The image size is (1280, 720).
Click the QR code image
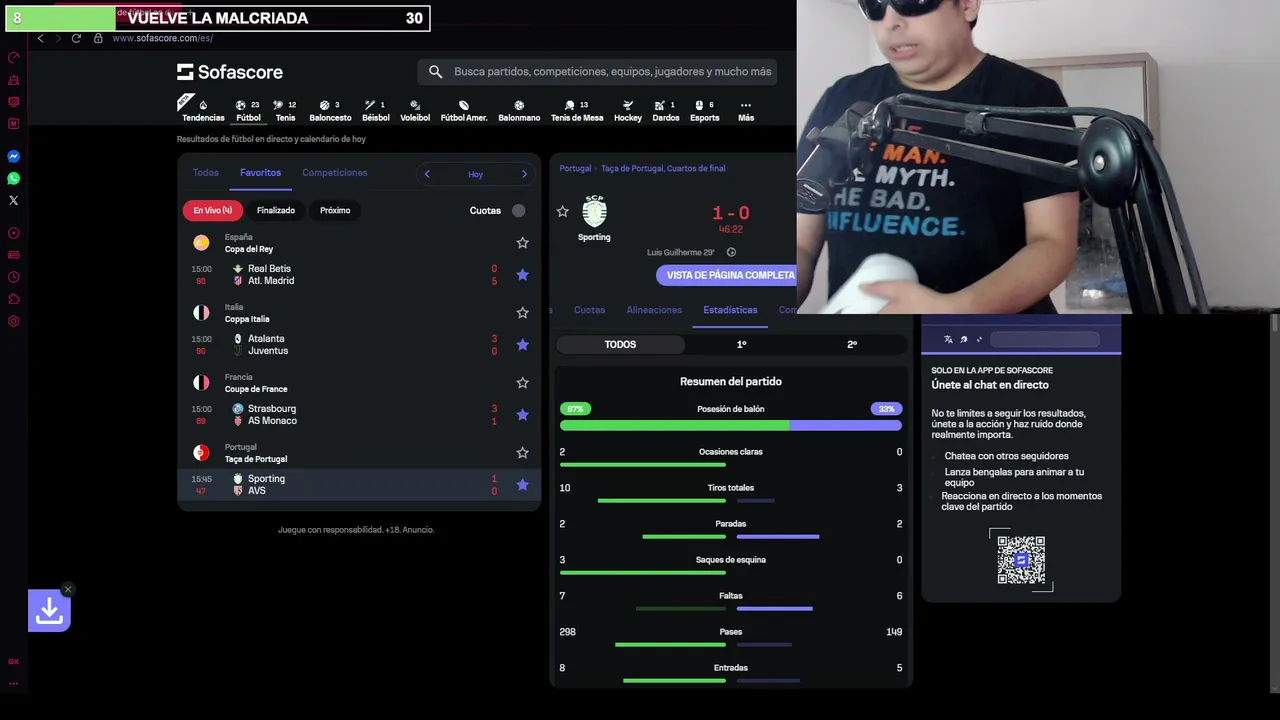[1021, 560]
